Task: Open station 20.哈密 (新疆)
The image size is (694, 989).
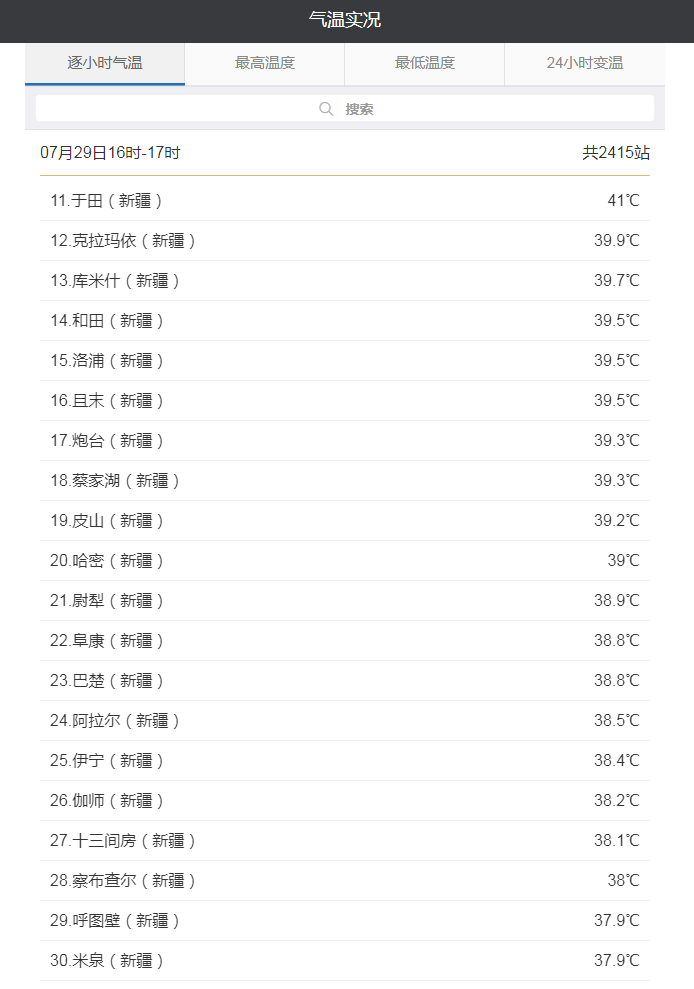Action: pyautogui.click(x=107, y=561)
